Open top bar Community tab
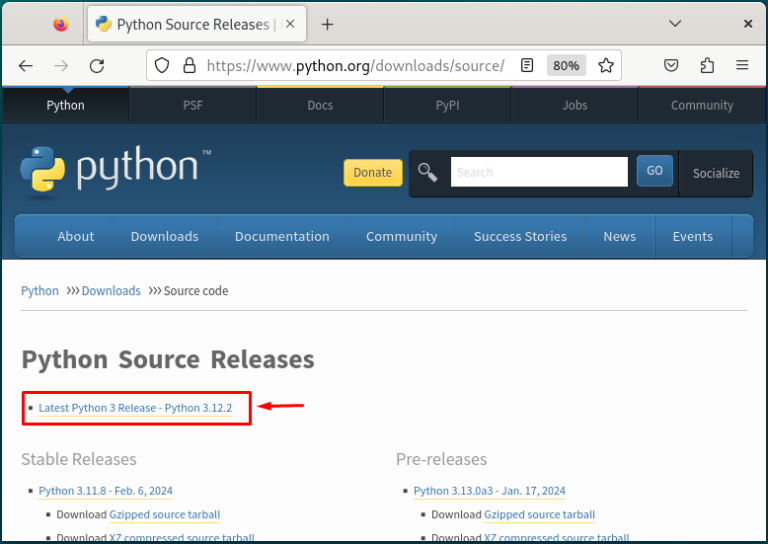This screenshot has height=544, width=768. [x=702, y=105]
